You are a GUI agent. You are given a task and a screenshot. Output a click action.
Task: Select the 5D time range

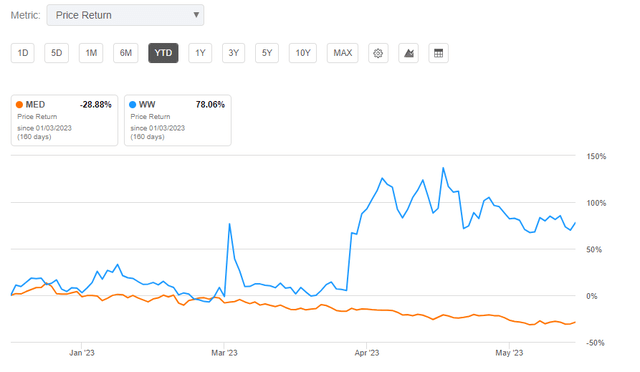click(x=56, y=53)
